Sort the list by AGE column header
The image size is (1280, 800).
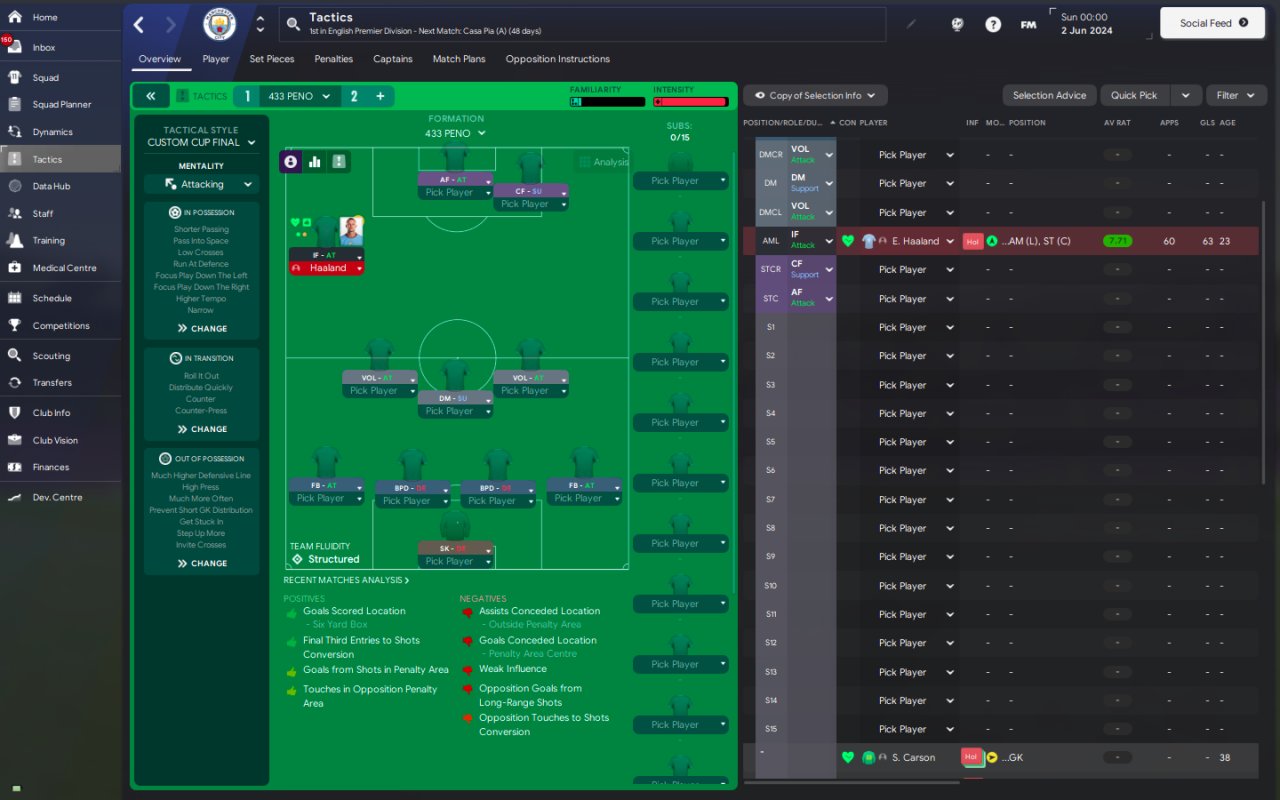point(1227,123)
